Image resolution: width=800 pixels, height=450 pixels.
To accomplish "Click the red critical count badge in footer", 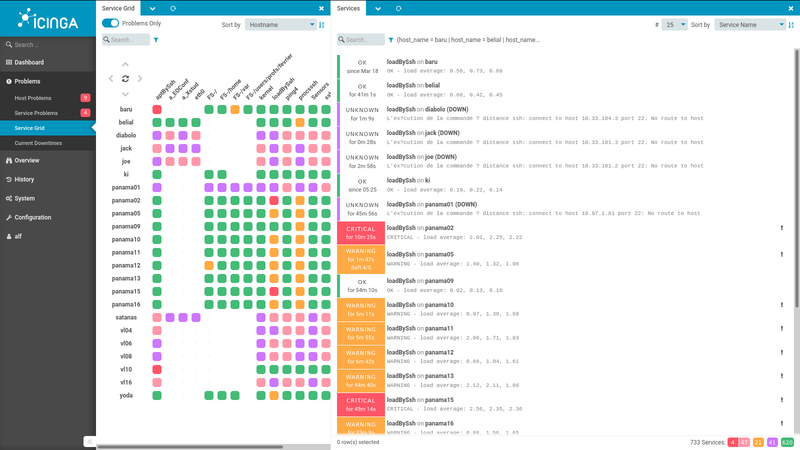I will pos(733,441).
